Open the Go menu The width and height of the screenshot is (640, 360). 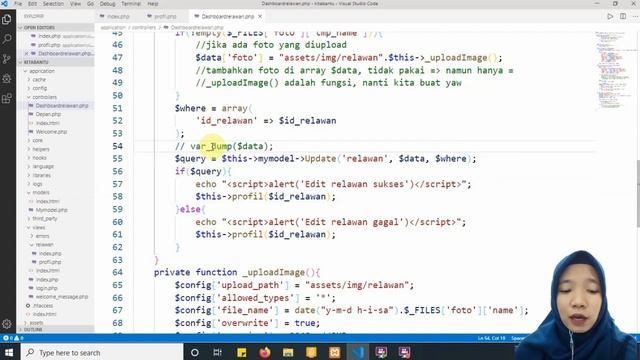90,4
